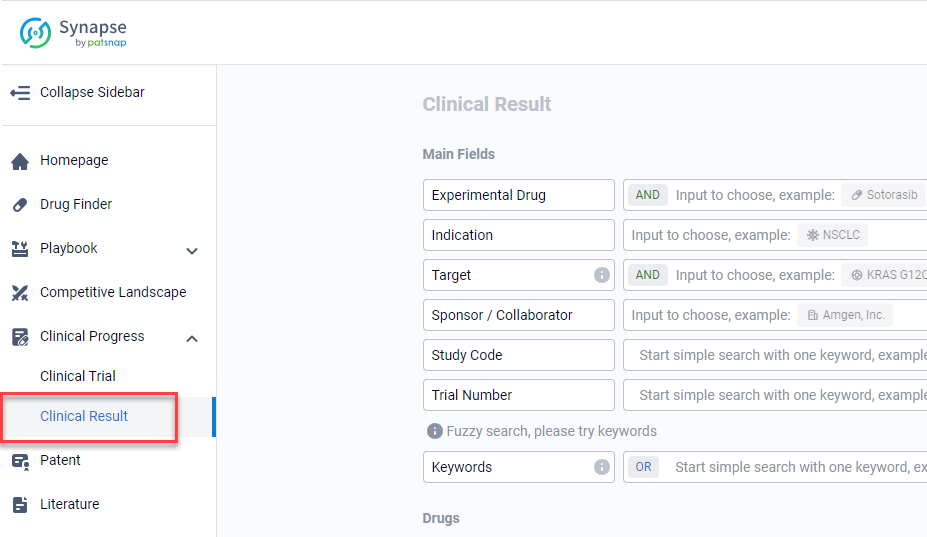This screenshot has width=927, height=537.
Task: Click the Collapse Sidebar arrow icon
Action: pyautogui.click(x=20, y=93)
